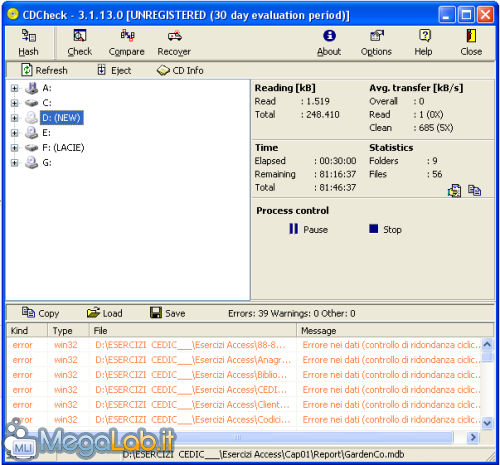
Task: Show CD Info
Action: click(x=180, y=70)
